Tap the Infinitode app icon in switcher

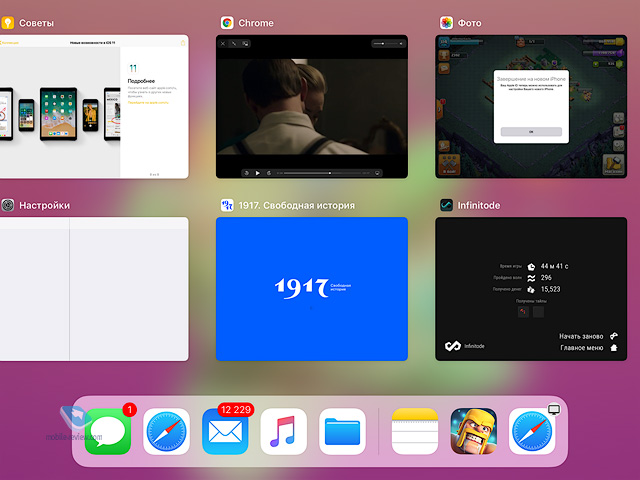point(446,205)
